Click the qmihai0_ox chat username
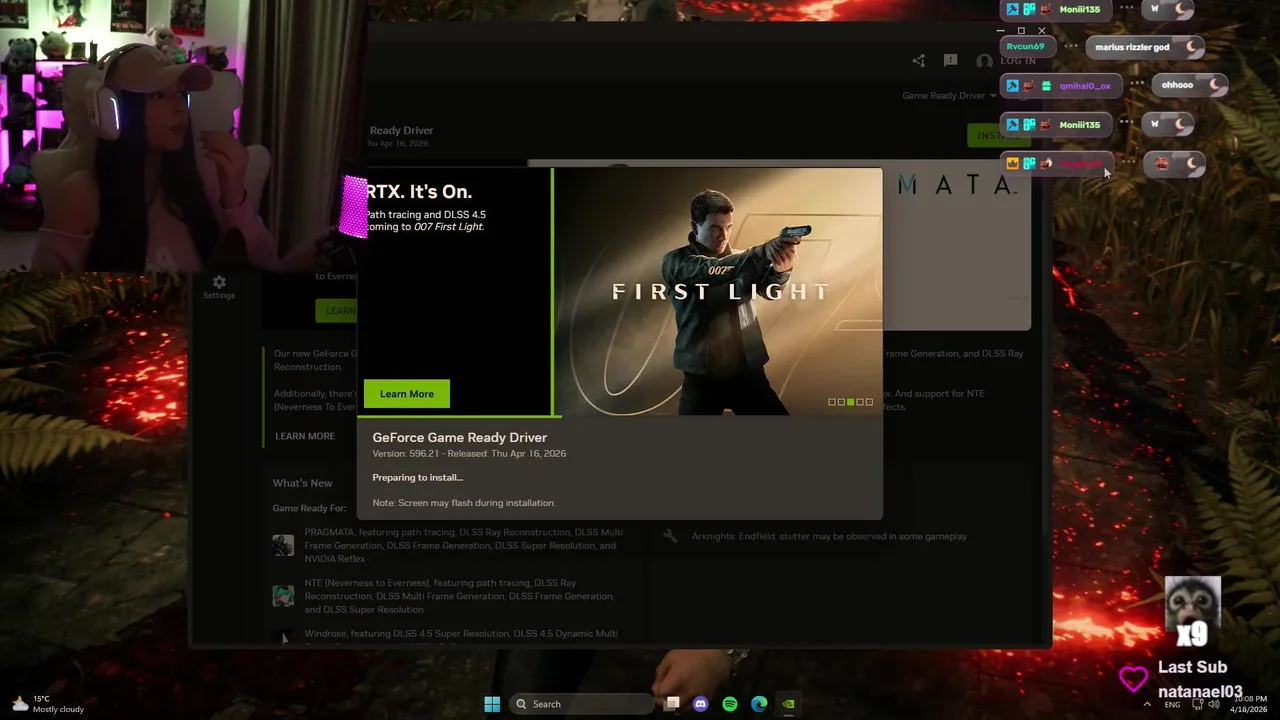This screenshot has height=720, width=1280. 1085,86
